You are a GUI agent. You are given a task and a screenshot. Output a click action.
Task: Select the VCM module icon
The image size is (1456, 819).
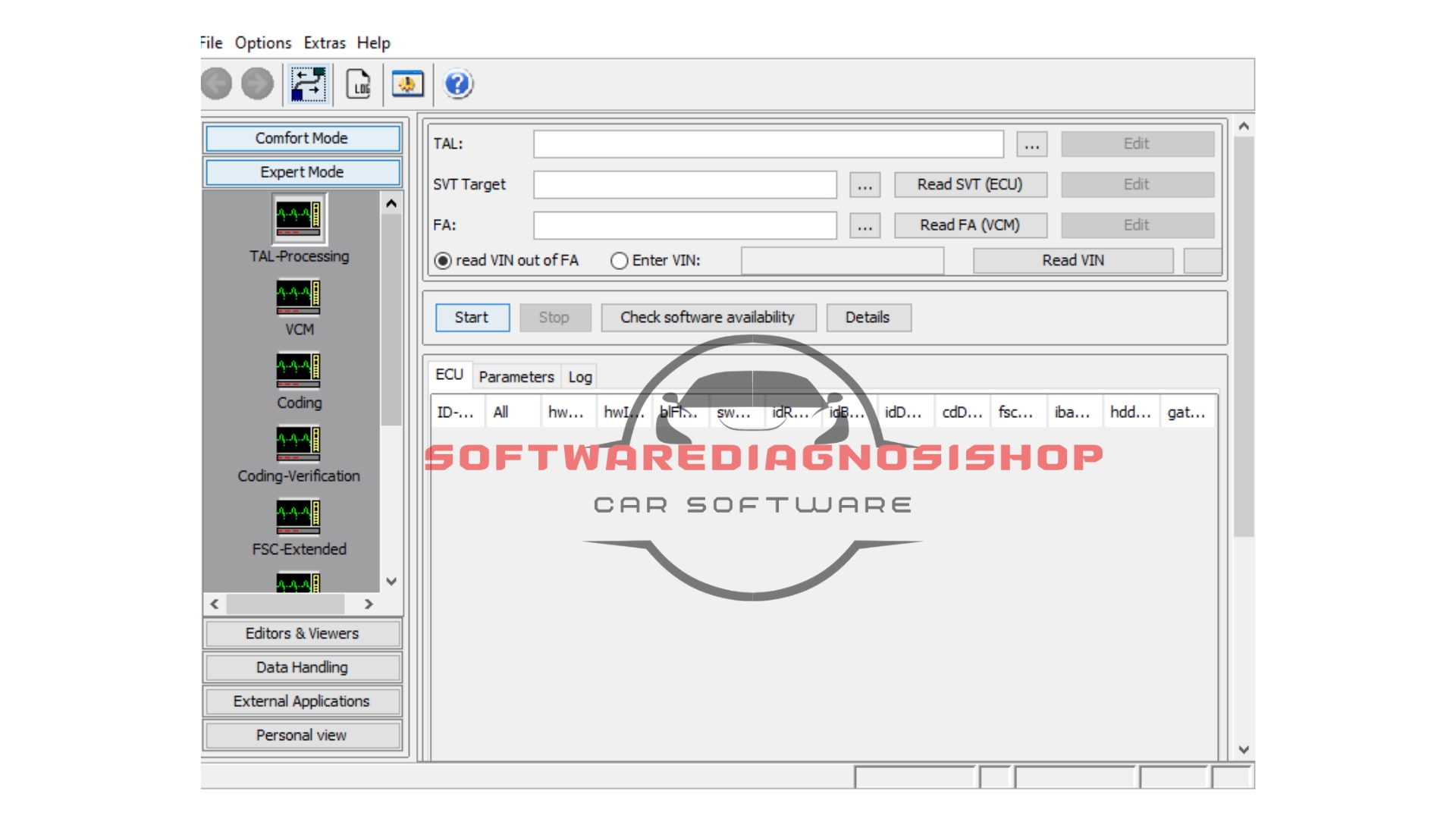coord(298,297)
